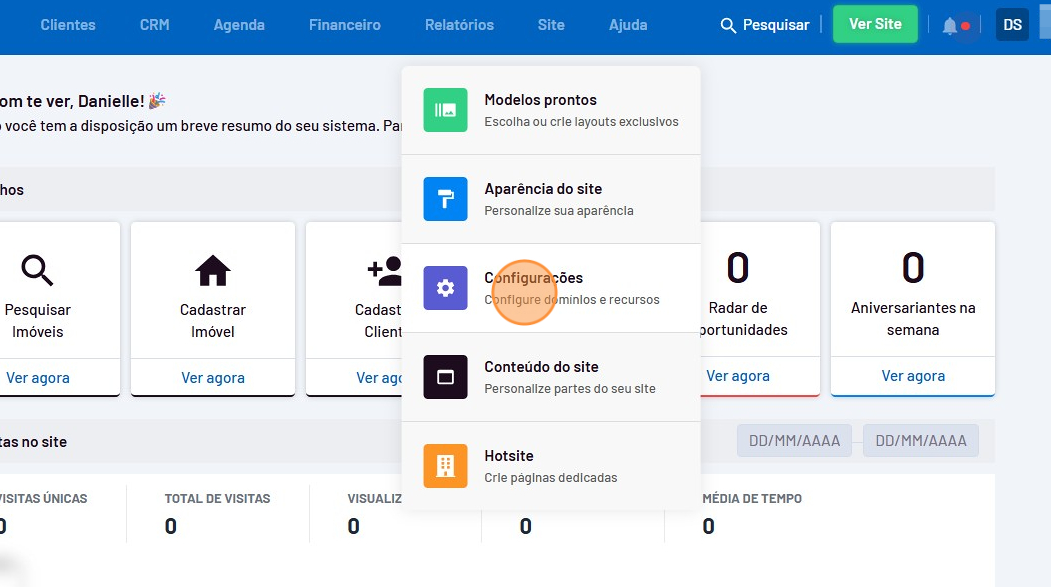This screenshot has height=587, width=1051.
Task: Open the Financeiro menu
Action: pos(344,25)
